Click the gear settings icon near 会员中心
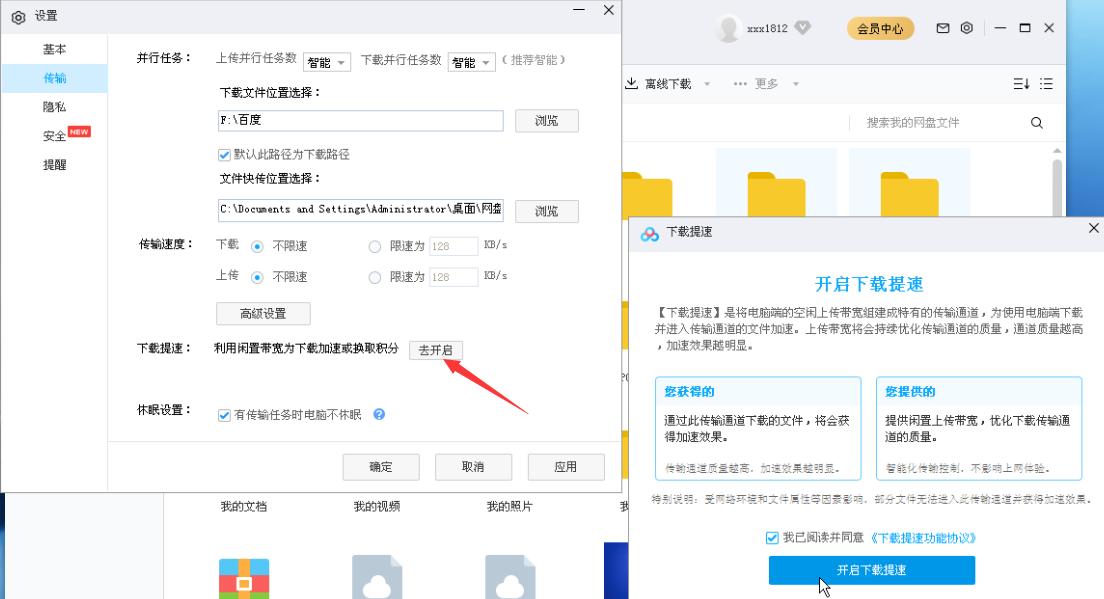 click(x=965, y=29)
